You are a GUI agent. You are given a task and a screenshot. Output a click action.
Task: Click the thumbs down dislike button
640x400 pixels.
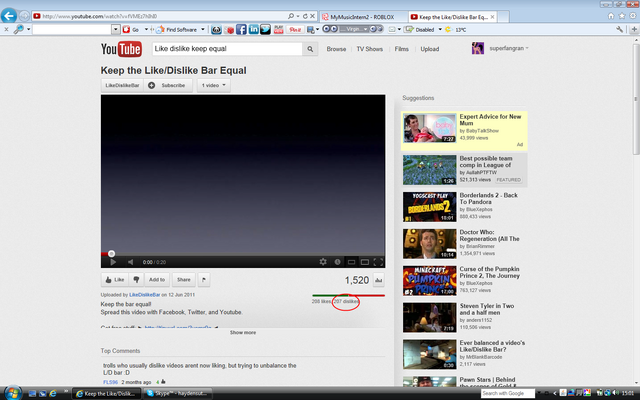[x=136, y=280]
